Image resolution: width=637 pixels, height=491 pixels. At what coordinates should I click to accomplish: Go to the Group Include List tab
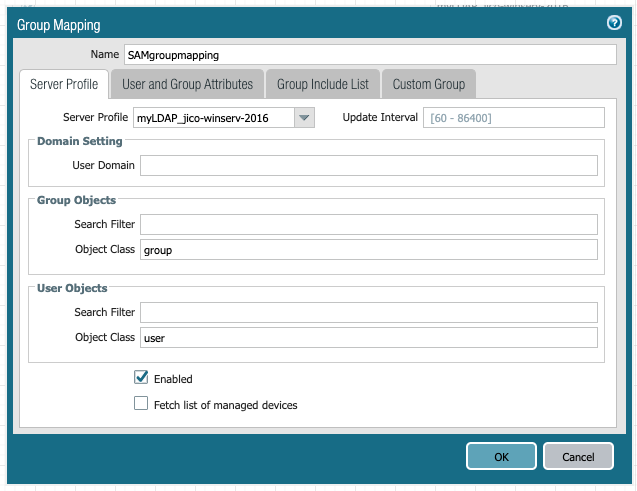[322, 85]
